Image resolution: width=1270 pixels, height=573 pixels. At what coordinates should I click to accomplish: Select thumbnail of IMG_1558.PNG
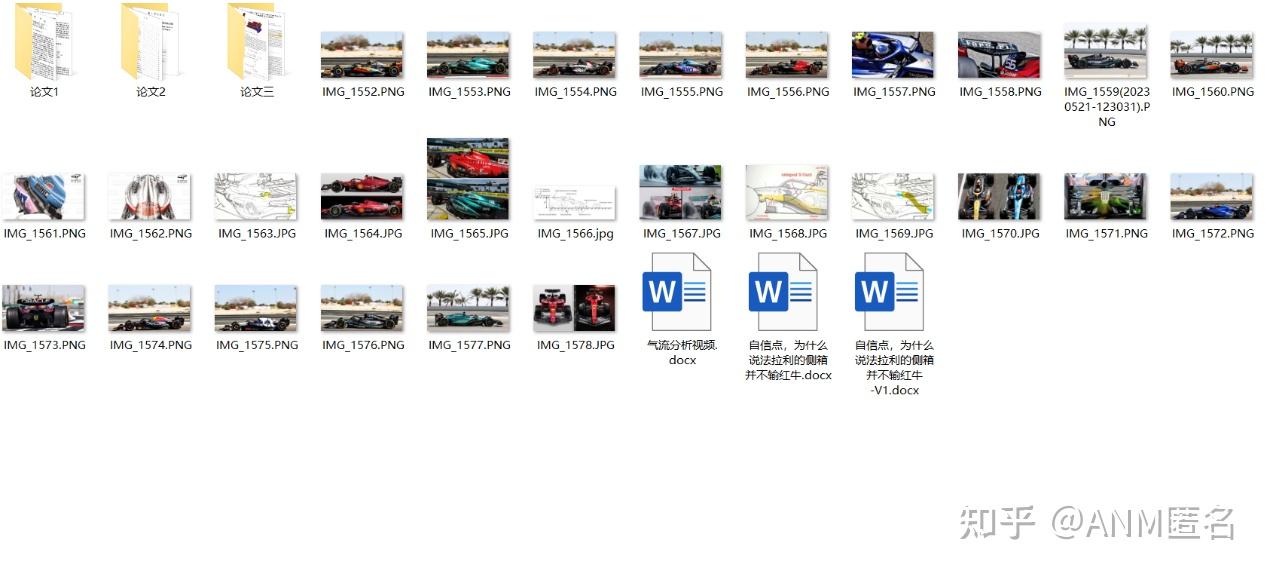(999, 55)
